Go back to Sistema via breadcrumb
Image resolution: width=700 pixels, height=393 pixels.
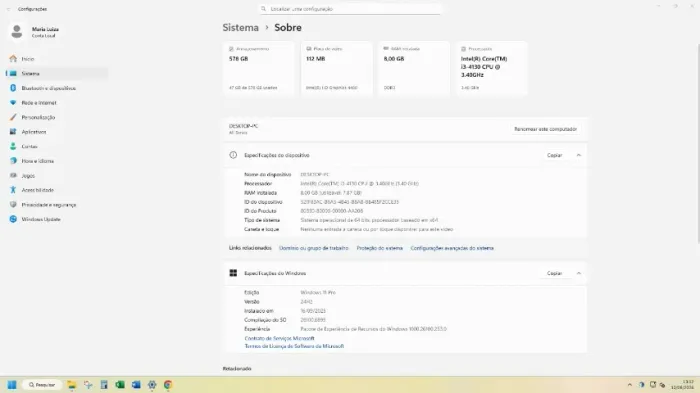[241, 28]
